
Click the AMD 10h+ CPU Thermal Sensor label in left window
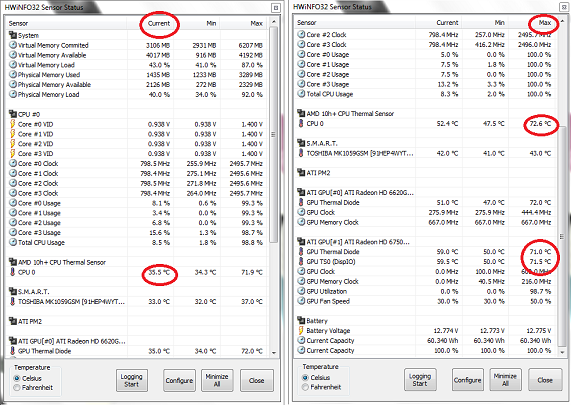click(62, 262)
